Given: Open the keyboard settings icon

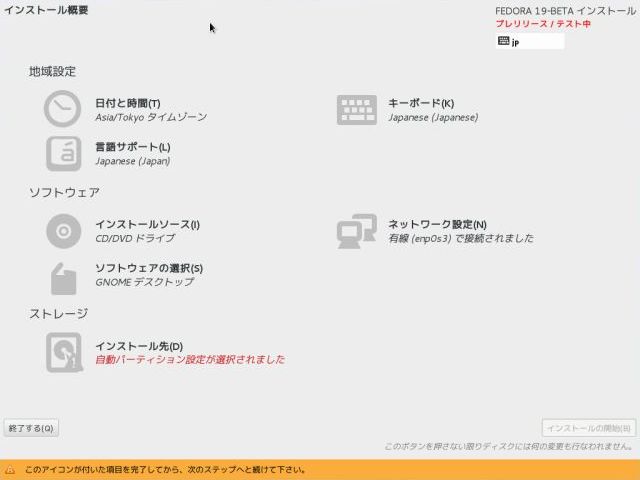Looking at the screenshot, I should tap(357, 110).
